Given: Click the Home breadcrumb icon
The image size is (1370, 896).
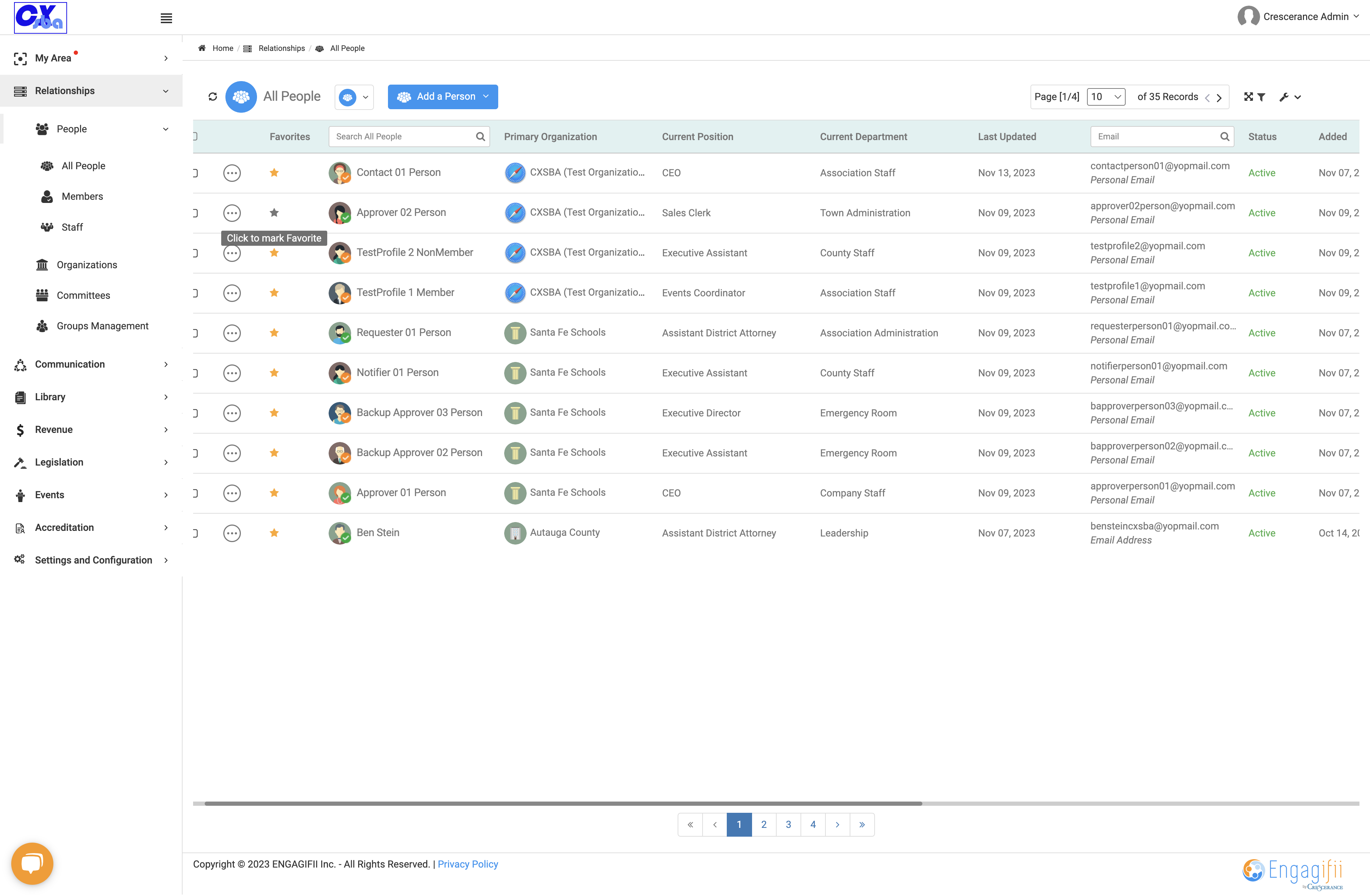Looking at the screenshot, I should click(202, 48).
